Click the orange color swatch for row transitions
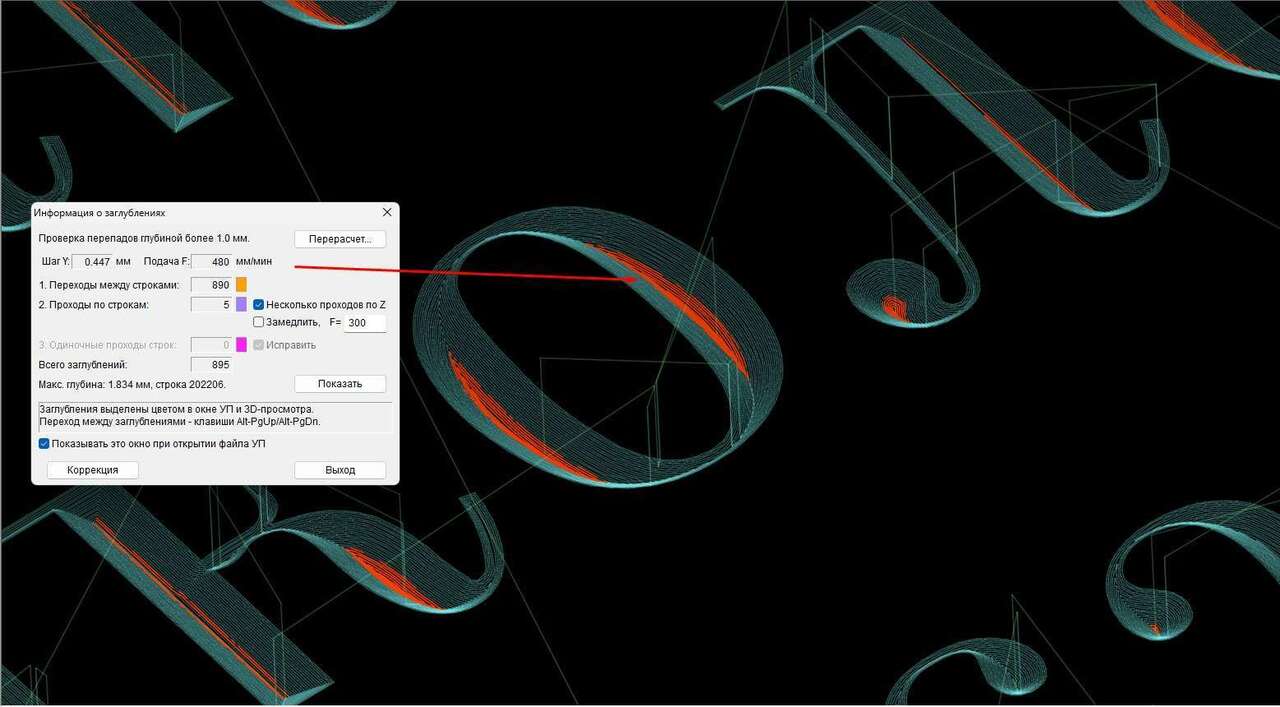 point(241,285)
